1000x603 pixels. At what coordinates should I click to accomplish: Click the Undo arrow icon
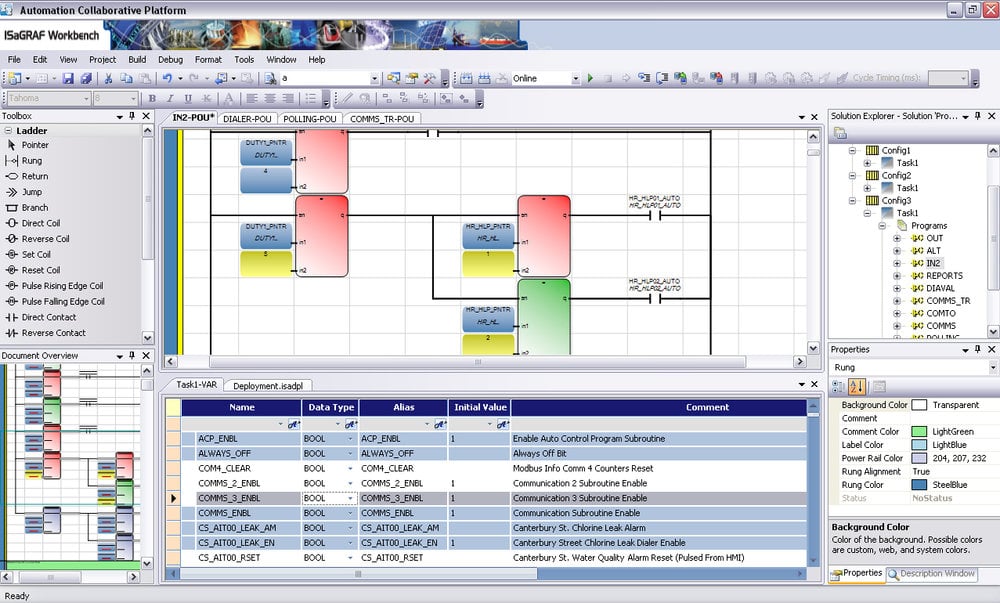166,78
